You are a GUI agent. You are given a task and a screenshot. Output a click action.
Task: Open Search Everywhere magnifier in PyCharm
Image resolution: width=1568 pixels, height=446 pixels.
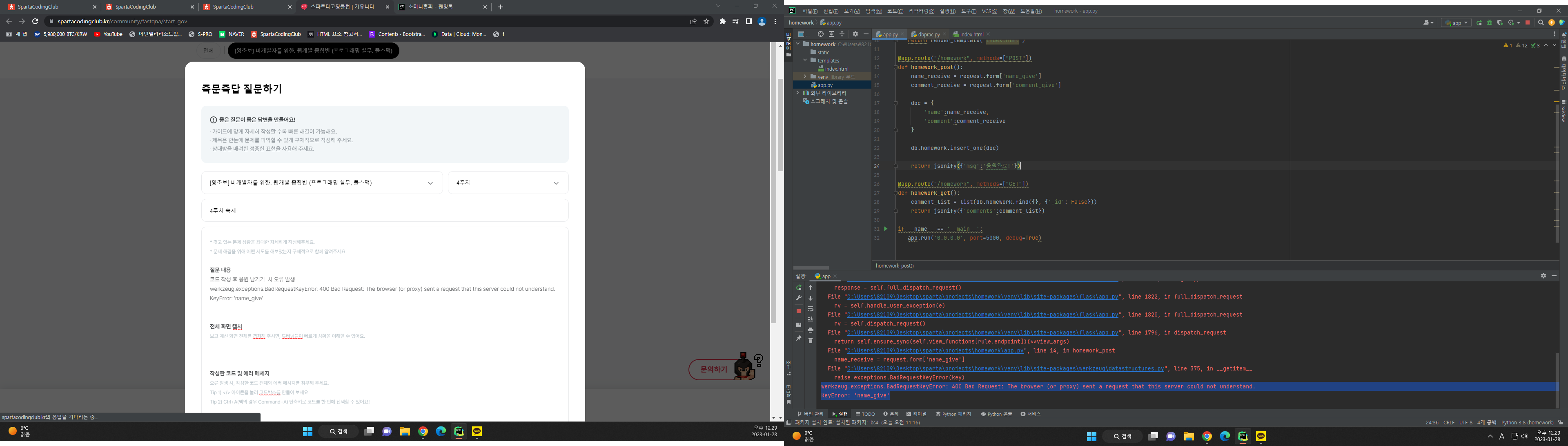coord(1541,22)
